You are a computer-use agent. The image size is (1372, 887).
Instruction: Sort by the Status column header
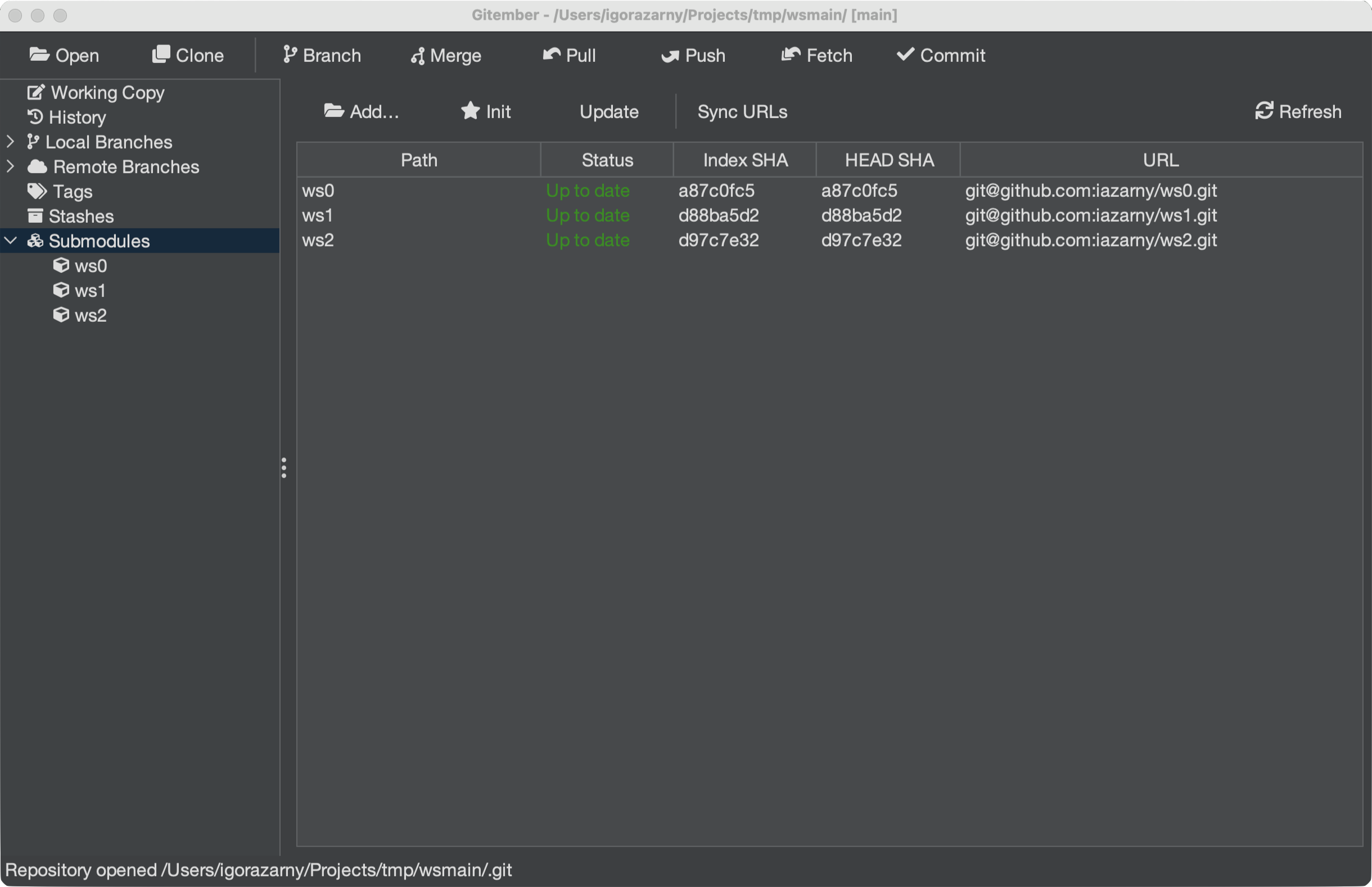tap(607, 160)
